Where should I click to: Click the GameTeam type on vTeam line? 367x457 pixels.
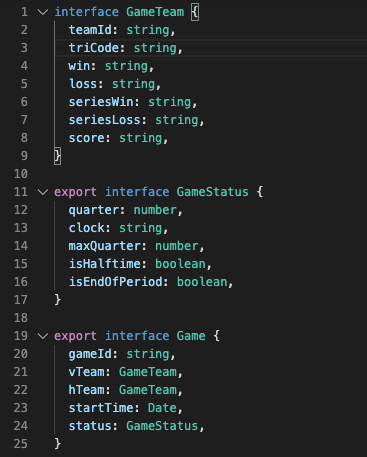tap(148, 372)
